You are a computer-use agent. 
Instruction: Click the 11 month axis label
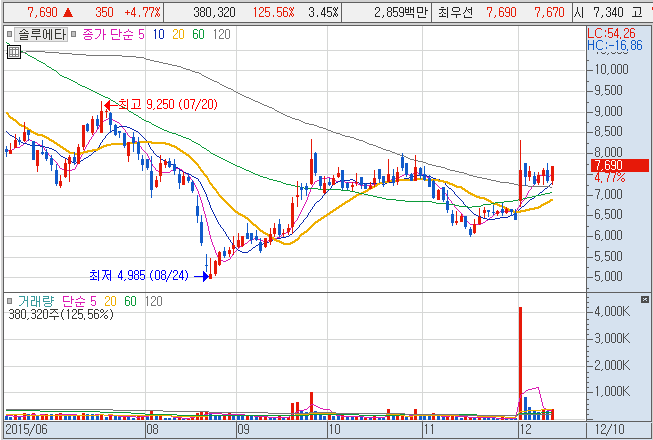tap(429, 429)
